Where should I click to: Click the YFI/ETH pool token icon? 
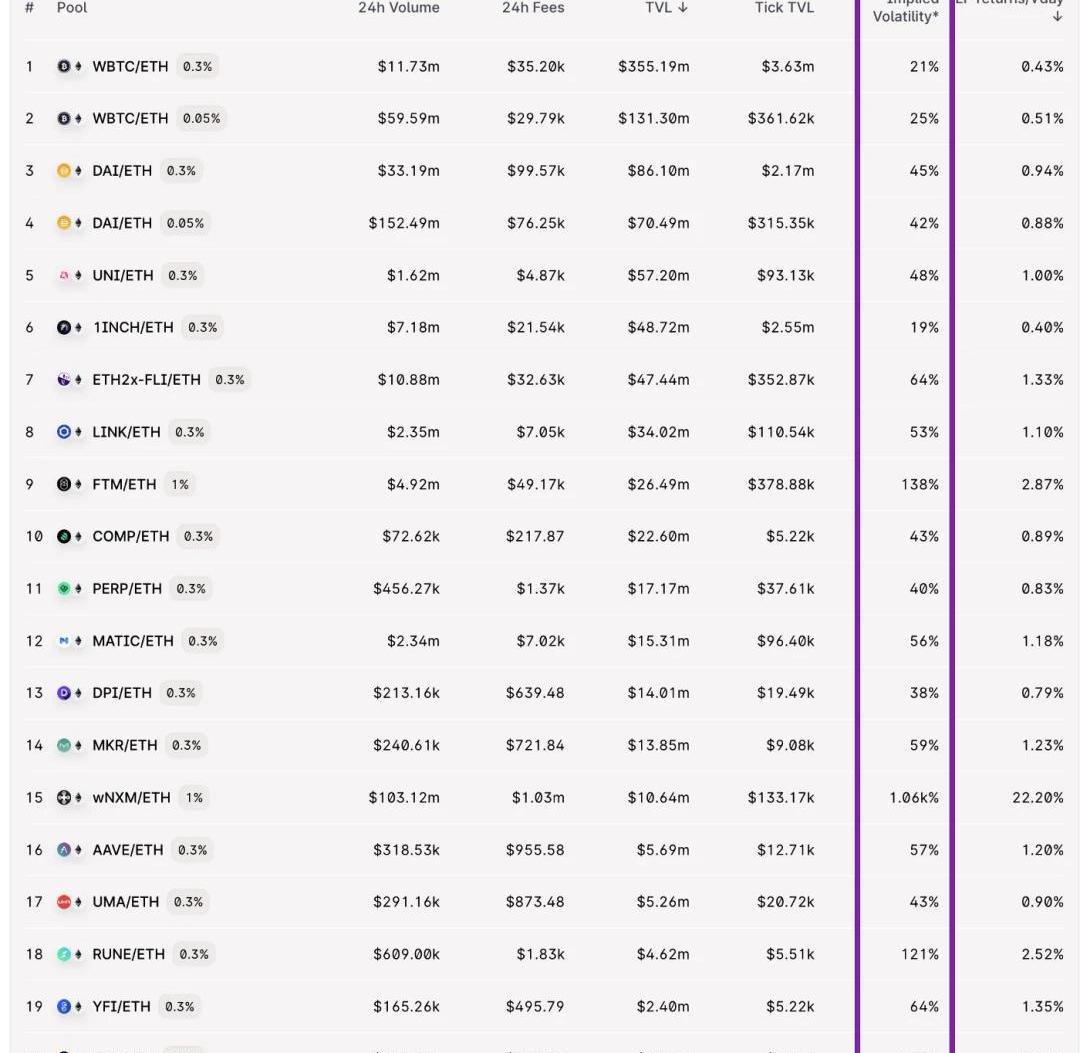(65, 1006)
